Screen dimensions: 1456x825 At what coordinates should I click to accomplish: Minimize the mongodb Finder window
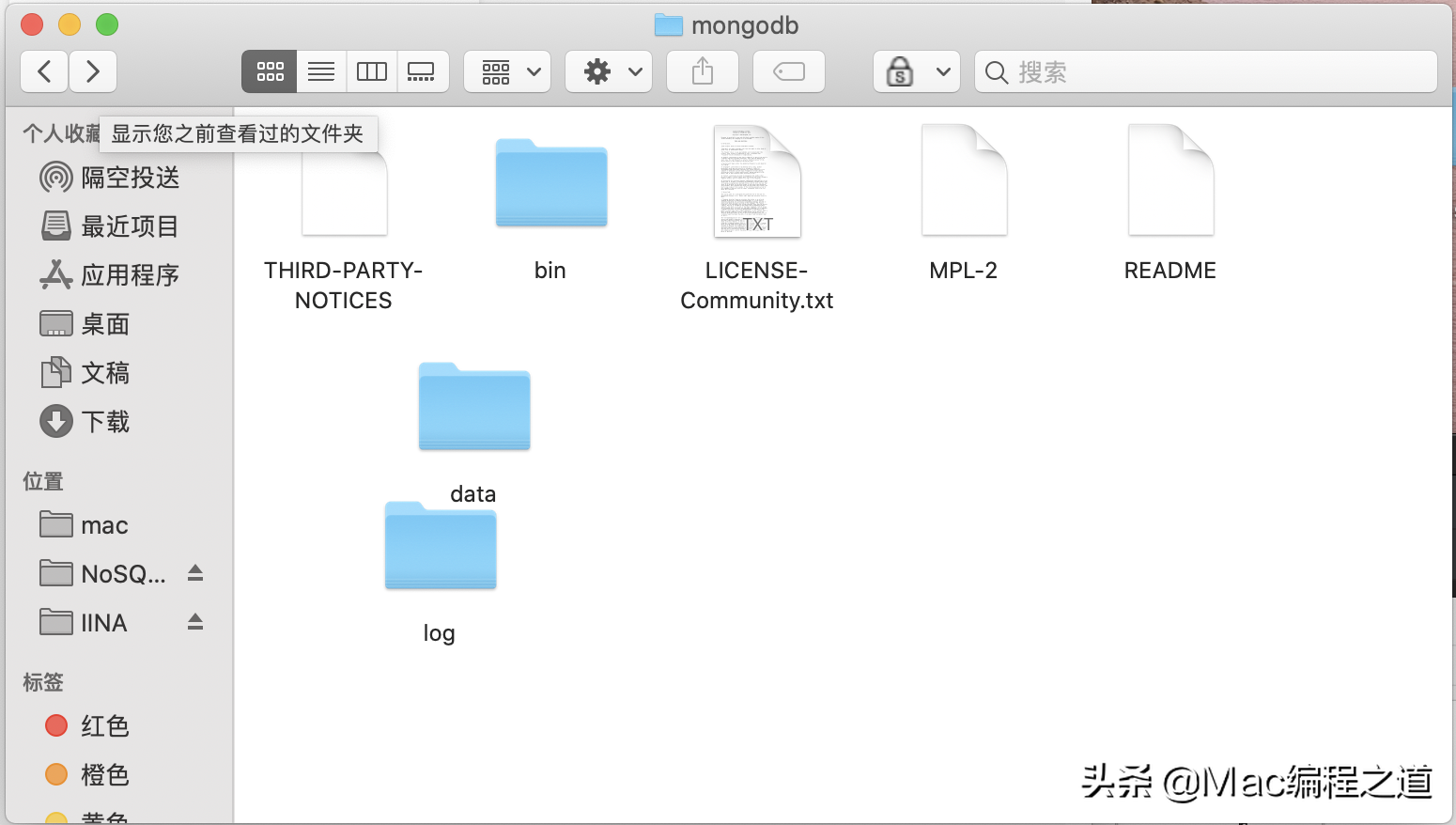point(70,24)
